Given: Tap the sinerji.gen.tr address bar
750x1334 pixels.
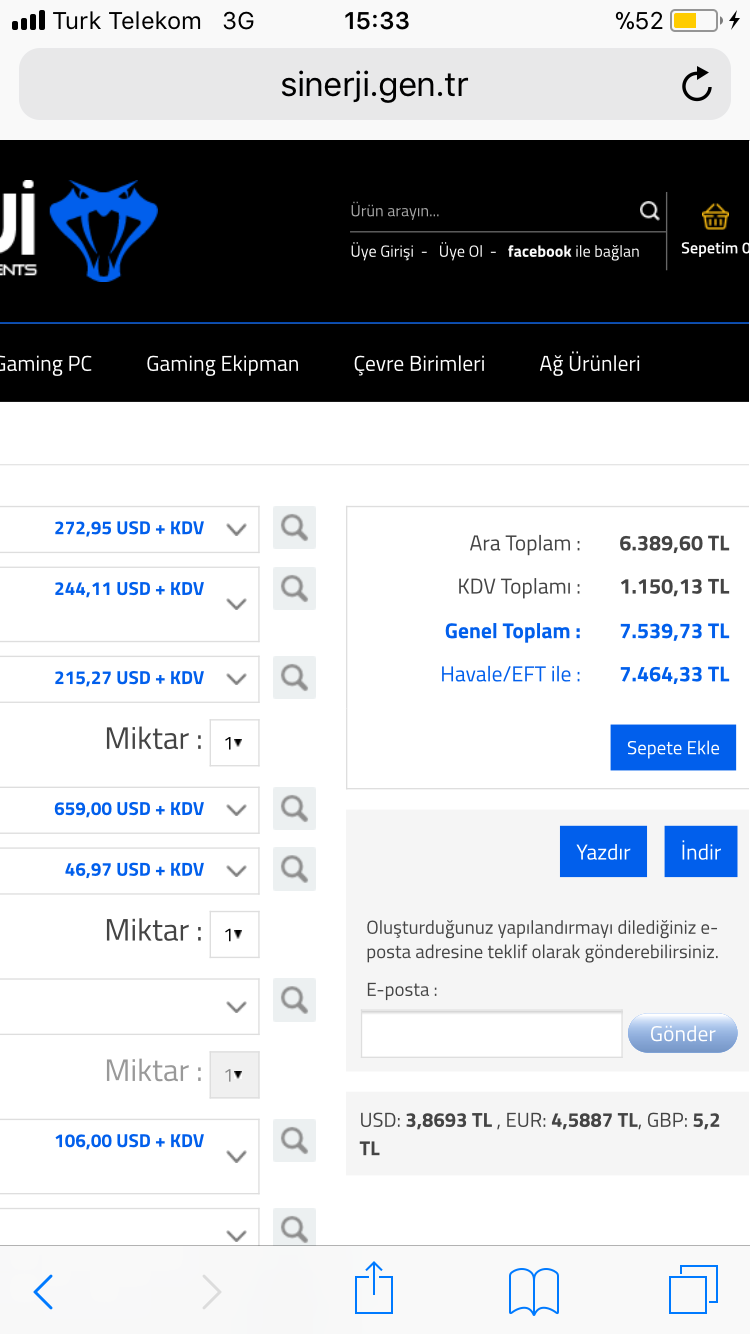Looking at the screenshot, I should pos(374,85).
